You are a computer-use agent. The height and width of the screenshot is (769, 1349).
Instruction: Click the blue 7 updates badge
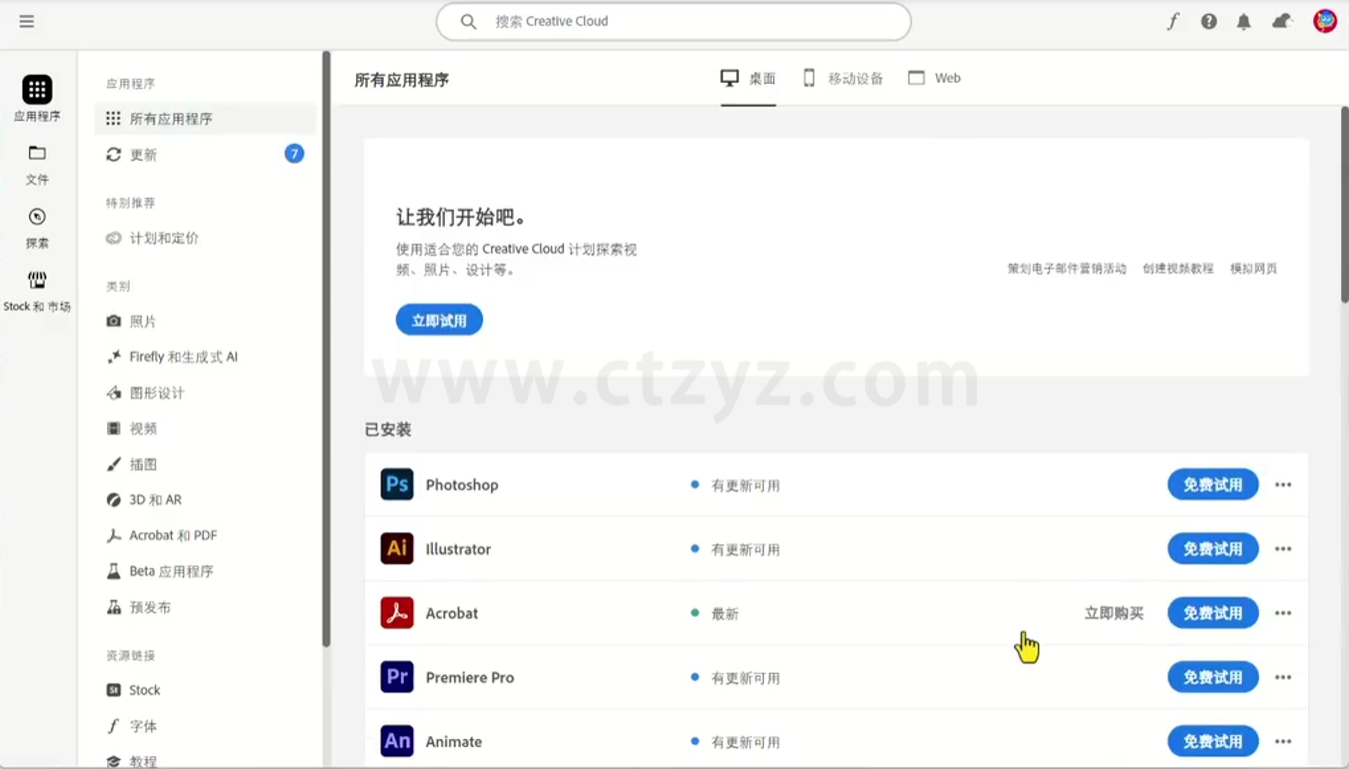294,153
